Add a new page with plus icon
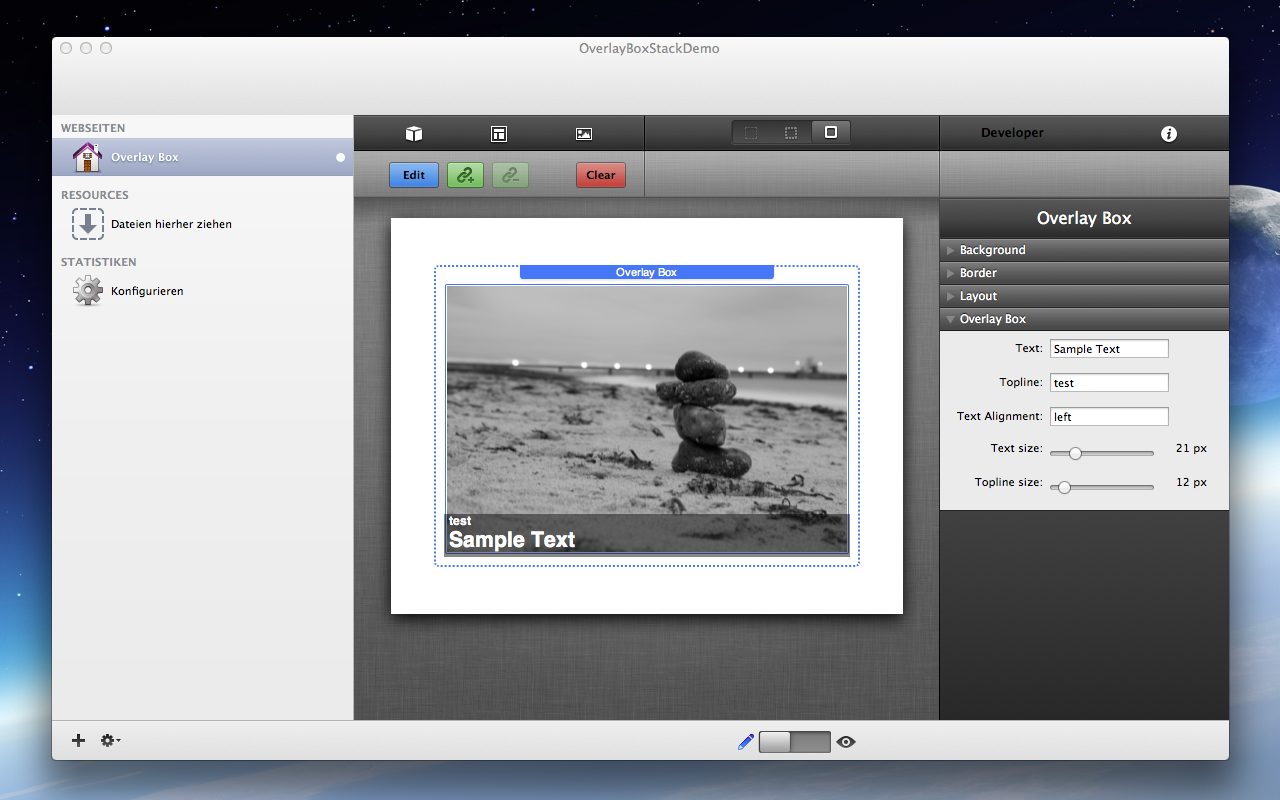The width and height of the screenshot is (1280, 800). coord(79,740)
